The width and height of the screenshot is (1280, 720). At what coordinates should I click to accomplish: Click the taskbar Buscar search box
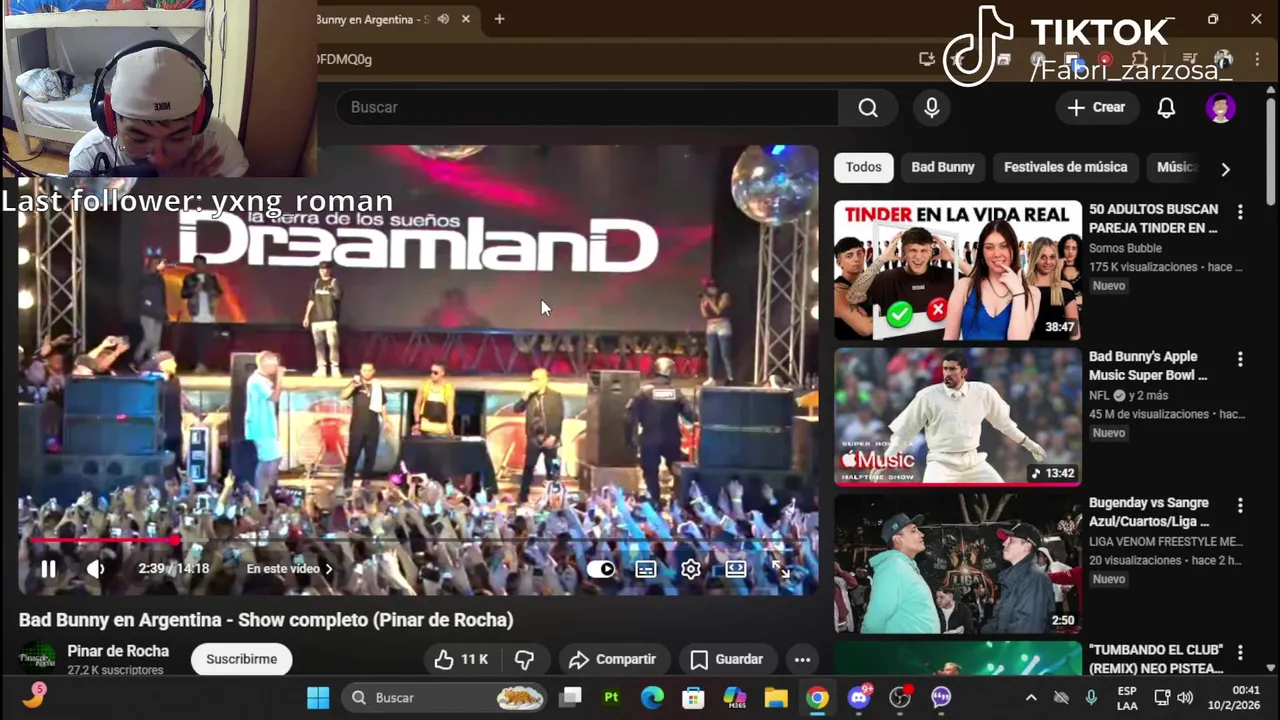[445, 697]
